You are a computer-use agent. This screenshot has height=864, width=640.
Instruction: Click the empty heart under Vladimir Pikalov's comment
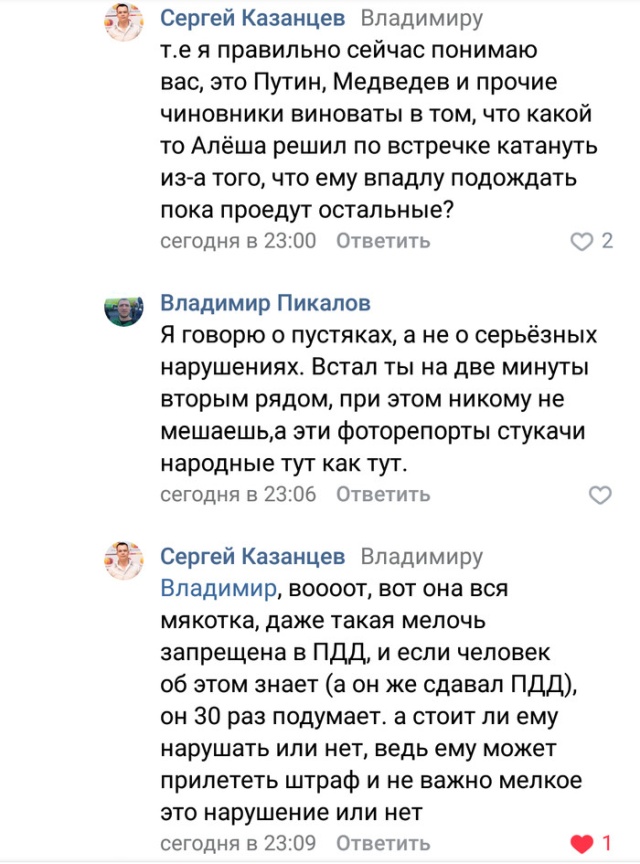[x=602, y=495]
